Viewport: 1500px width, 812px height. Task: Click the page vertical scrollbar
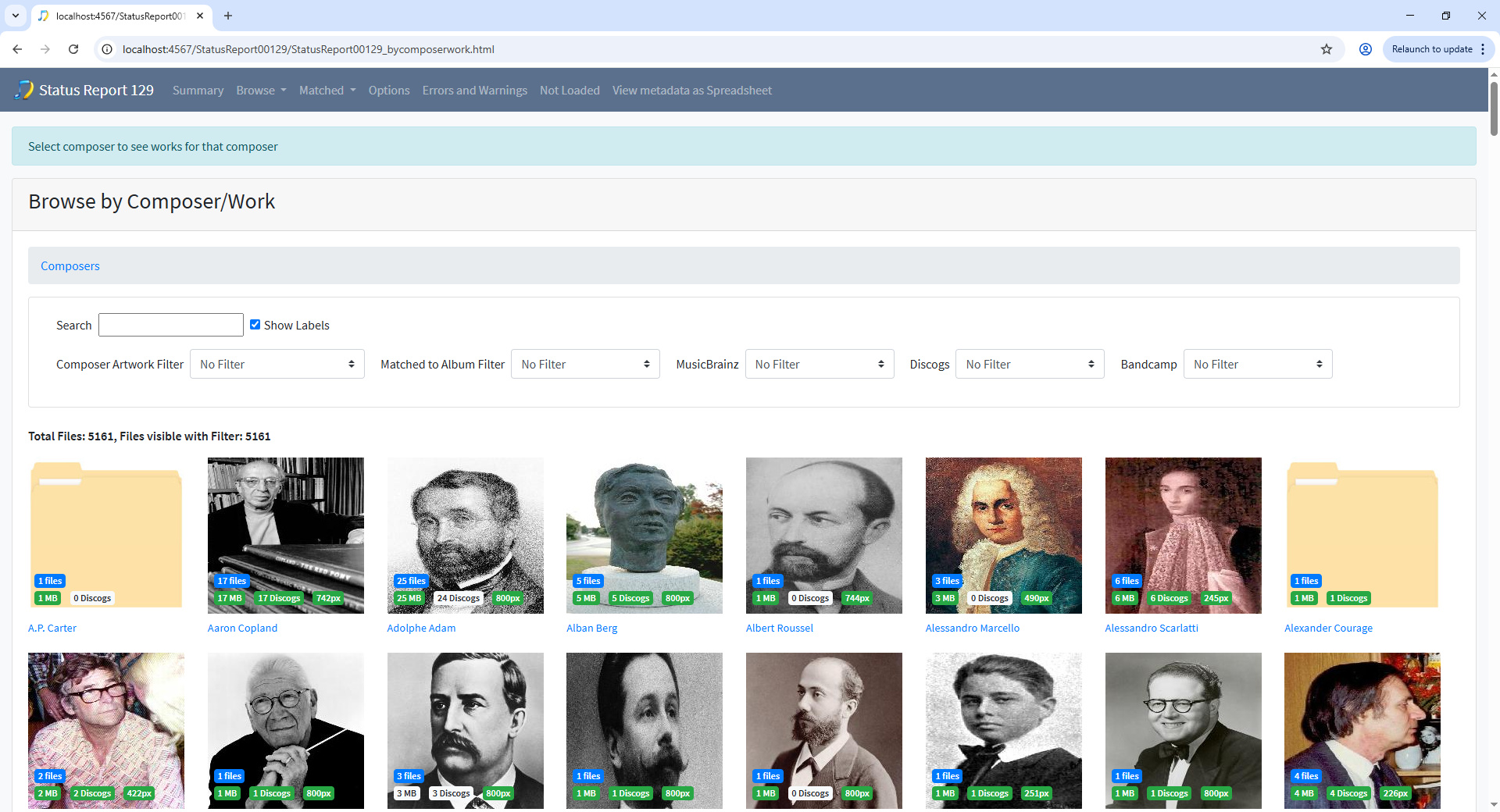(1494, 109)
